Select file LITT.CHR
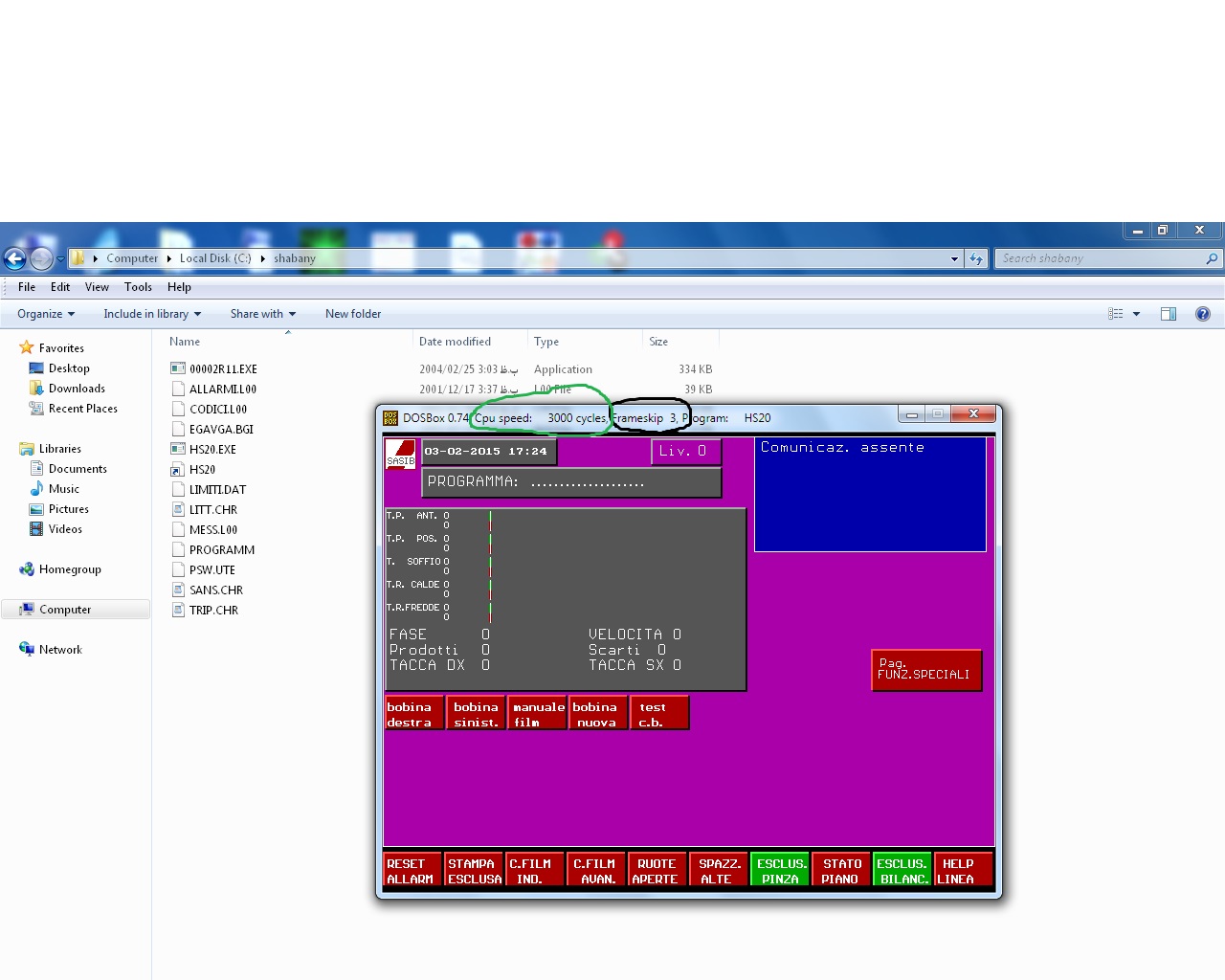This screenshot has width=1225, height=980. click(212, 510)
